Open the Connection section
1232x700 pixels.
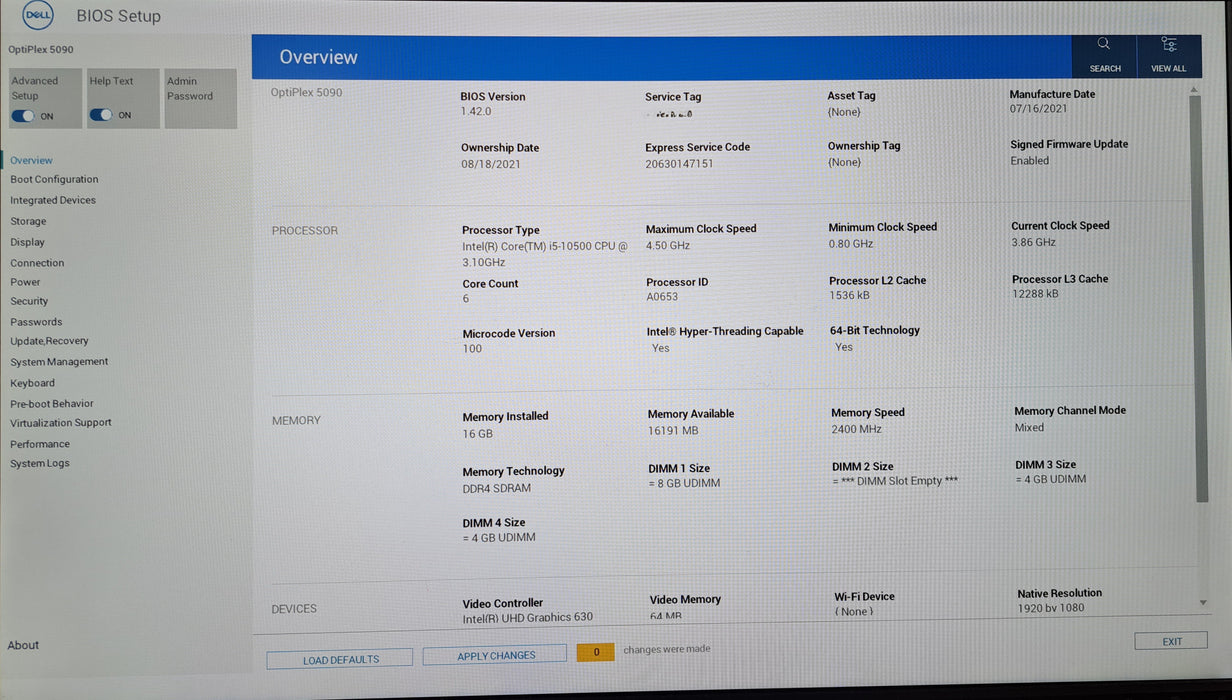point(37,263)
